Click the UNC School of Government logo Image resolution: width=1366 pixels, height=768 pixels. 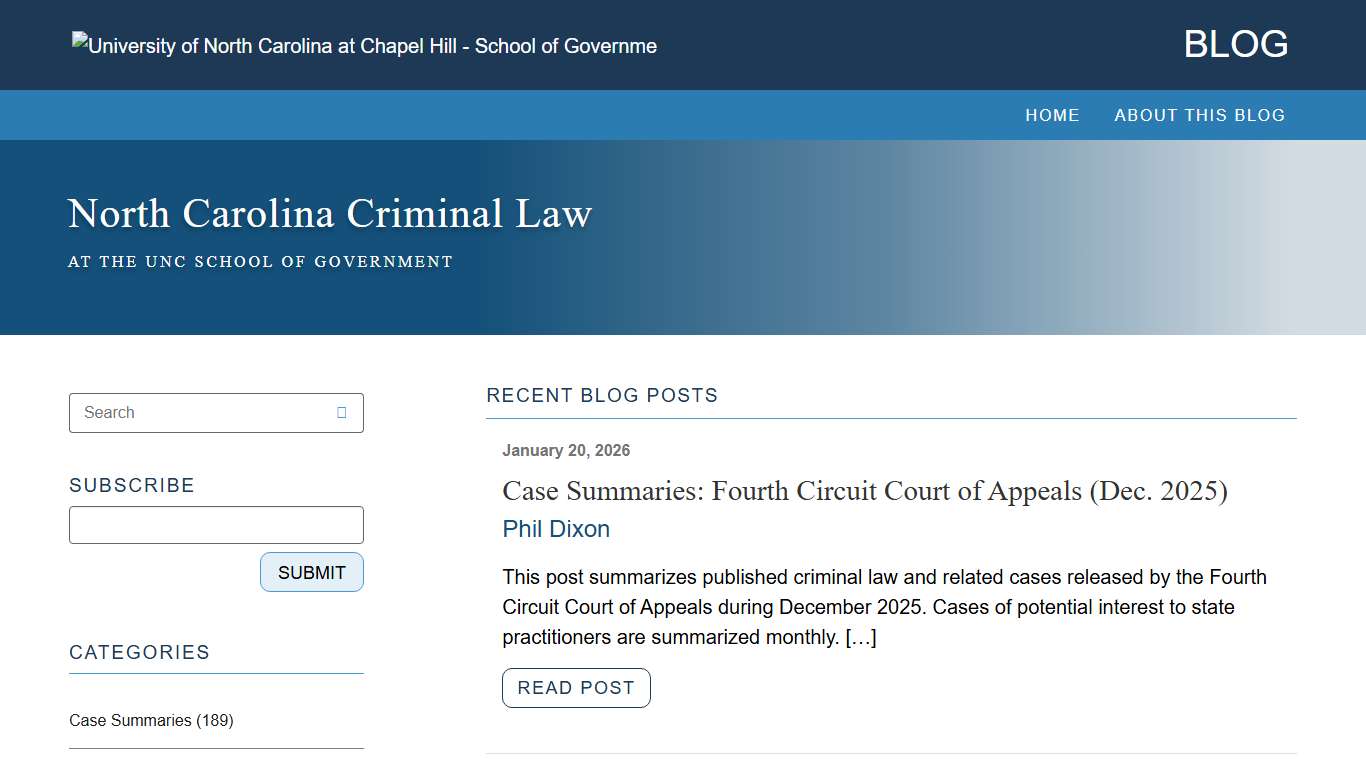click(363, 45)
